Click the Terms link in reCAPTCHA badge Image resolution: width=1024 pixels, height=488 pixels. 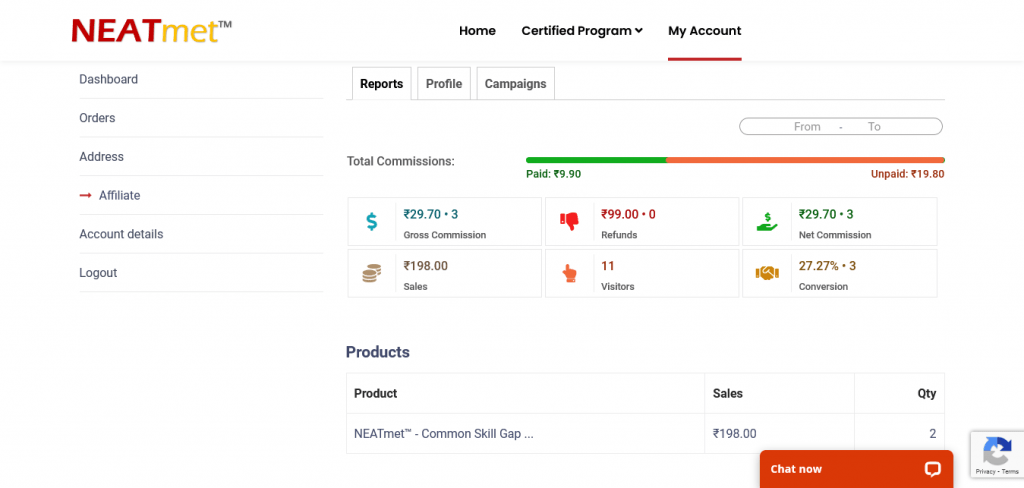[1010, 471]
